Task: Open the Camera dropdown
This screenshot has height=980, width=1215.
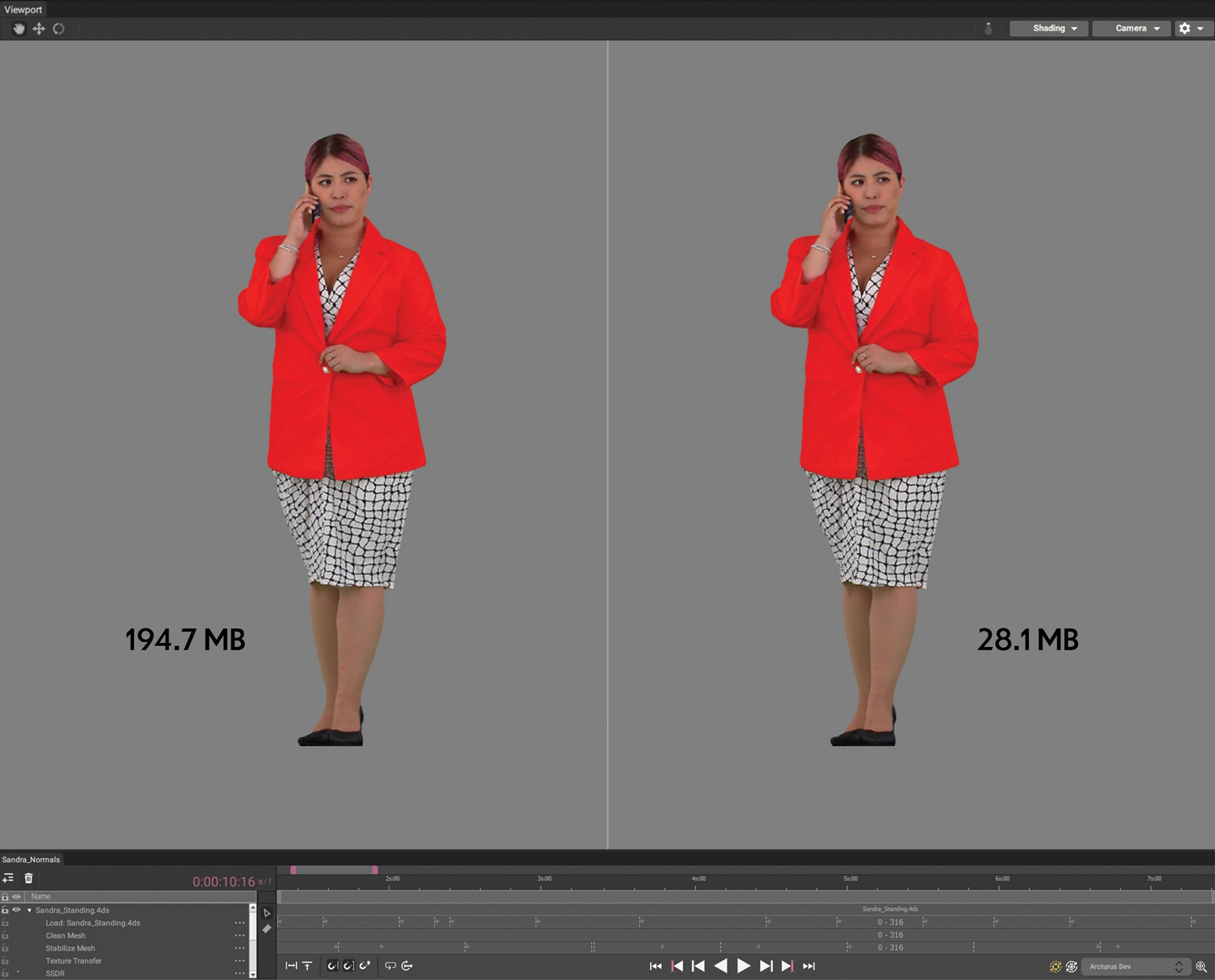Action: point(1131,28)
